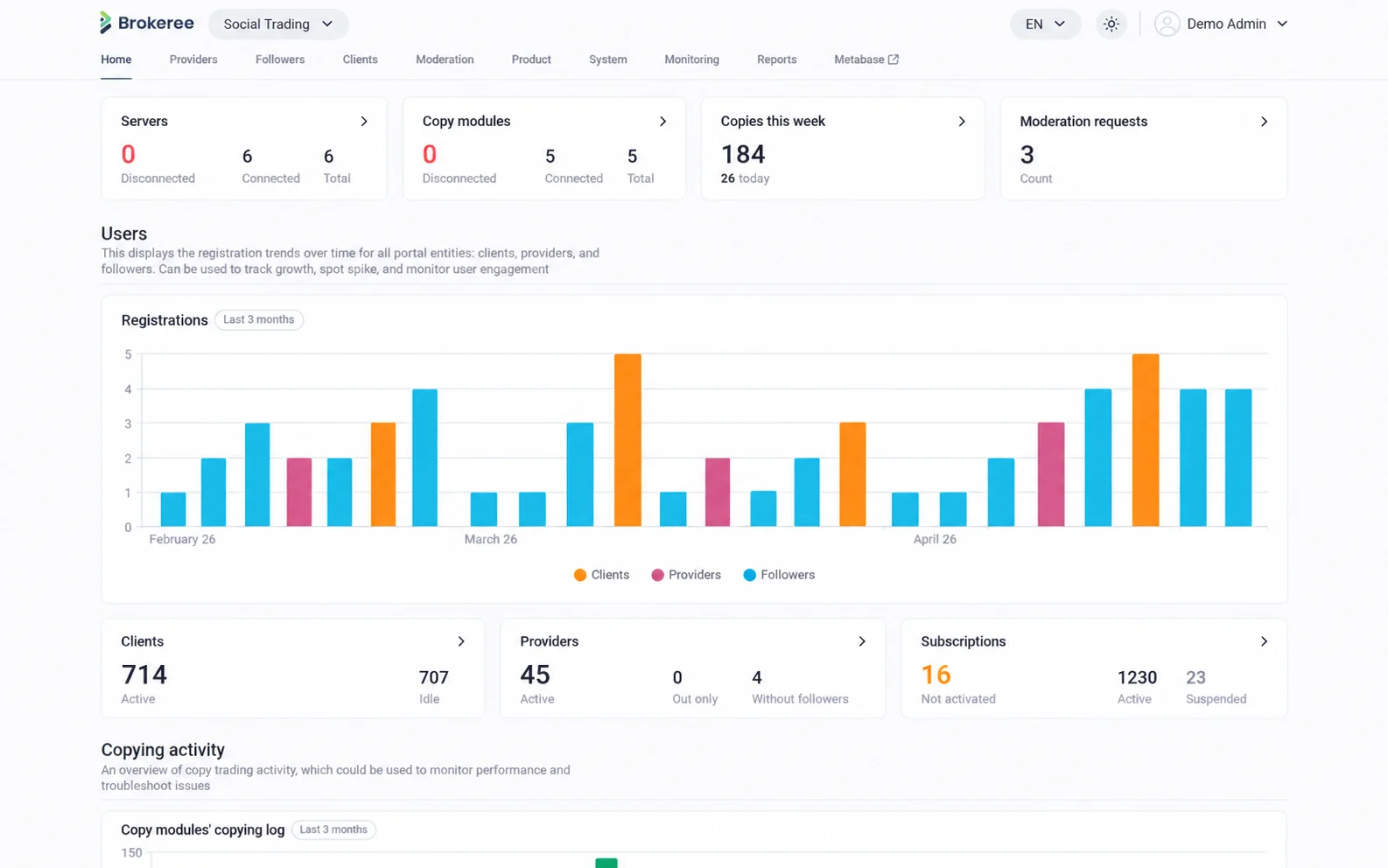Open the Product tab

pos(531,59)
